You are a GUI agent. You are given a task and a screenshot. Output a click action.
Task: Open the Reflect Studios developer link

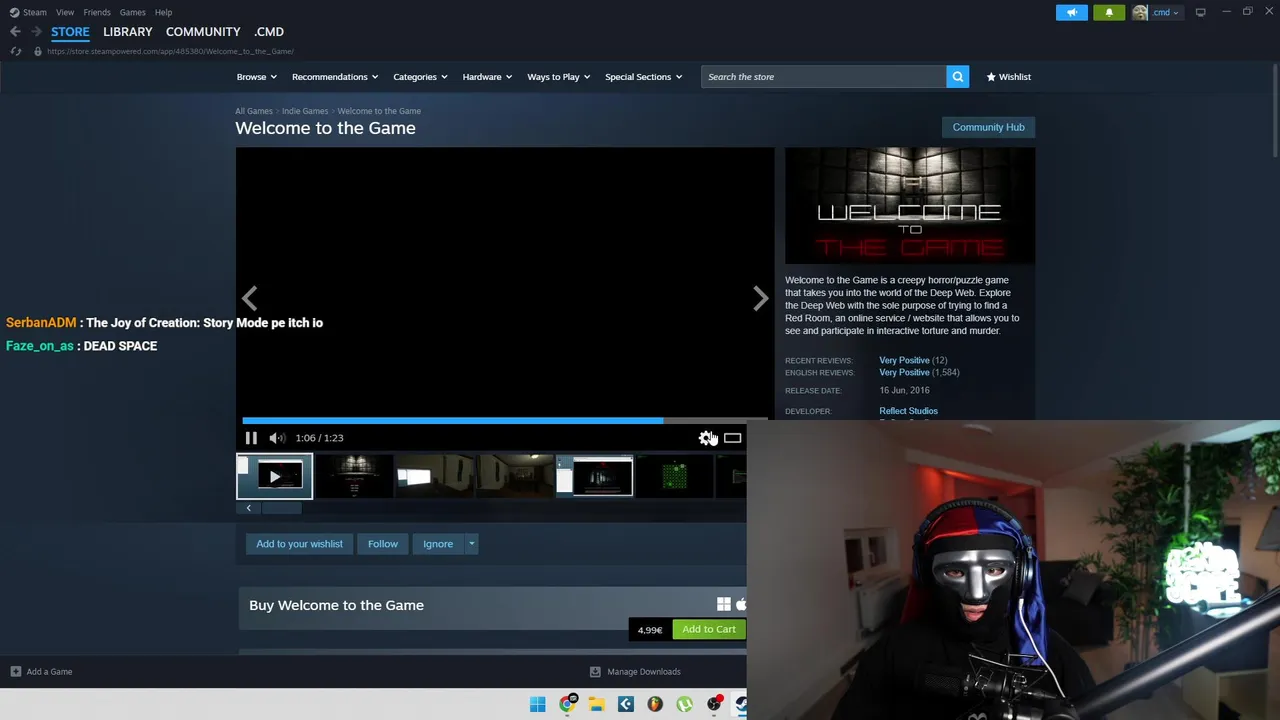(908, 411)
